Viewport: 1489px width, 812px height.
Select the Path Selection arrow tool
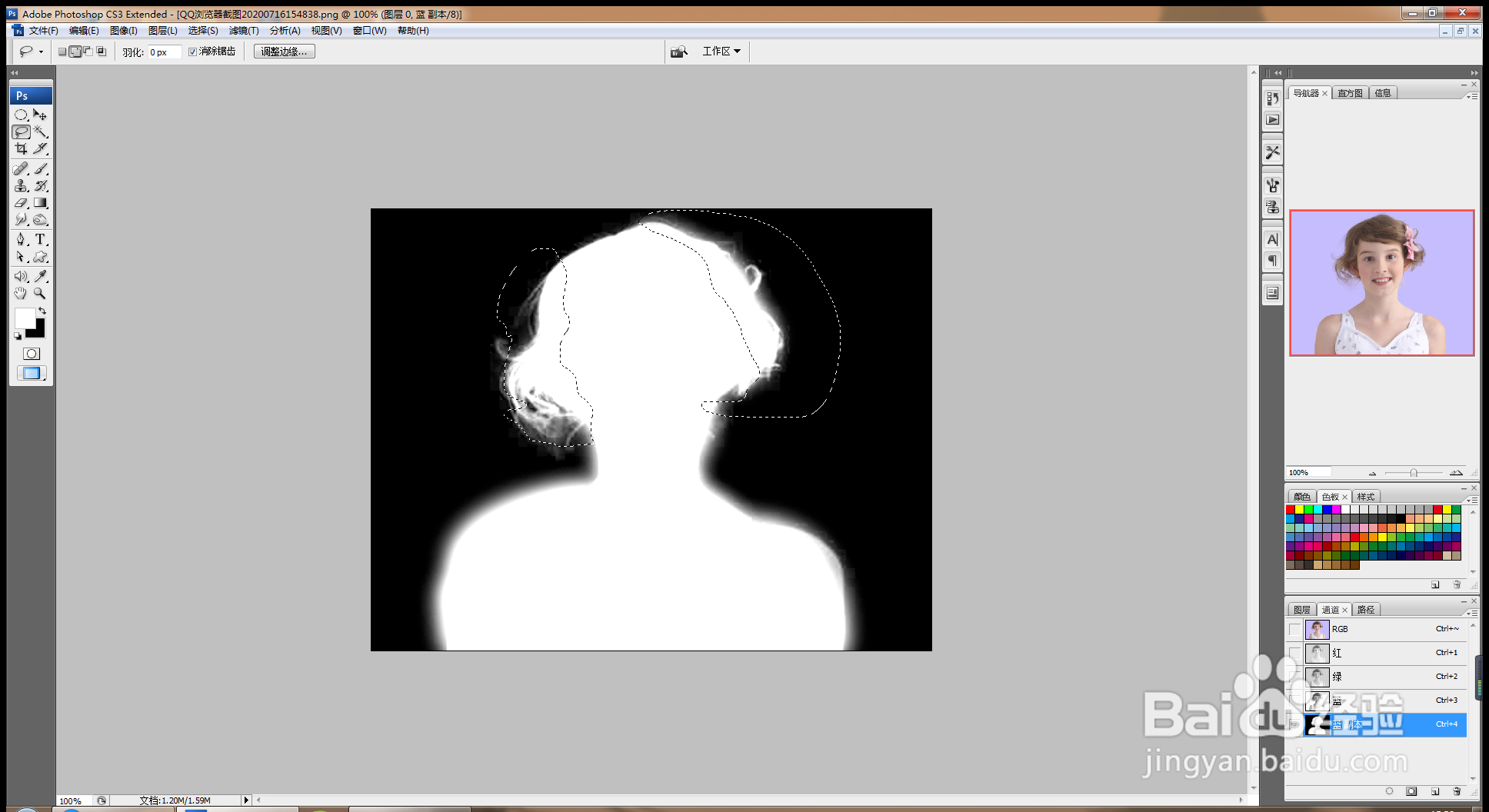tap(21, 257)
